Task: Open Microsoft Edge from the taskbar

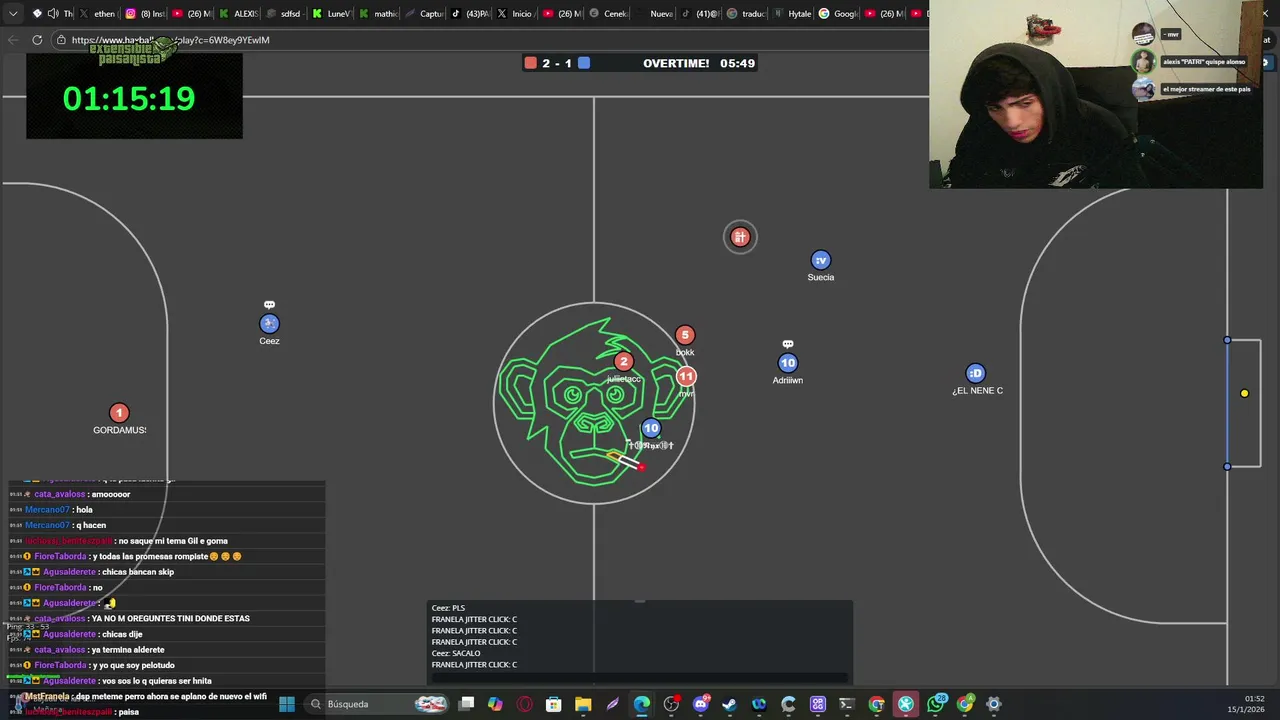Action: [x=642, y=704]
